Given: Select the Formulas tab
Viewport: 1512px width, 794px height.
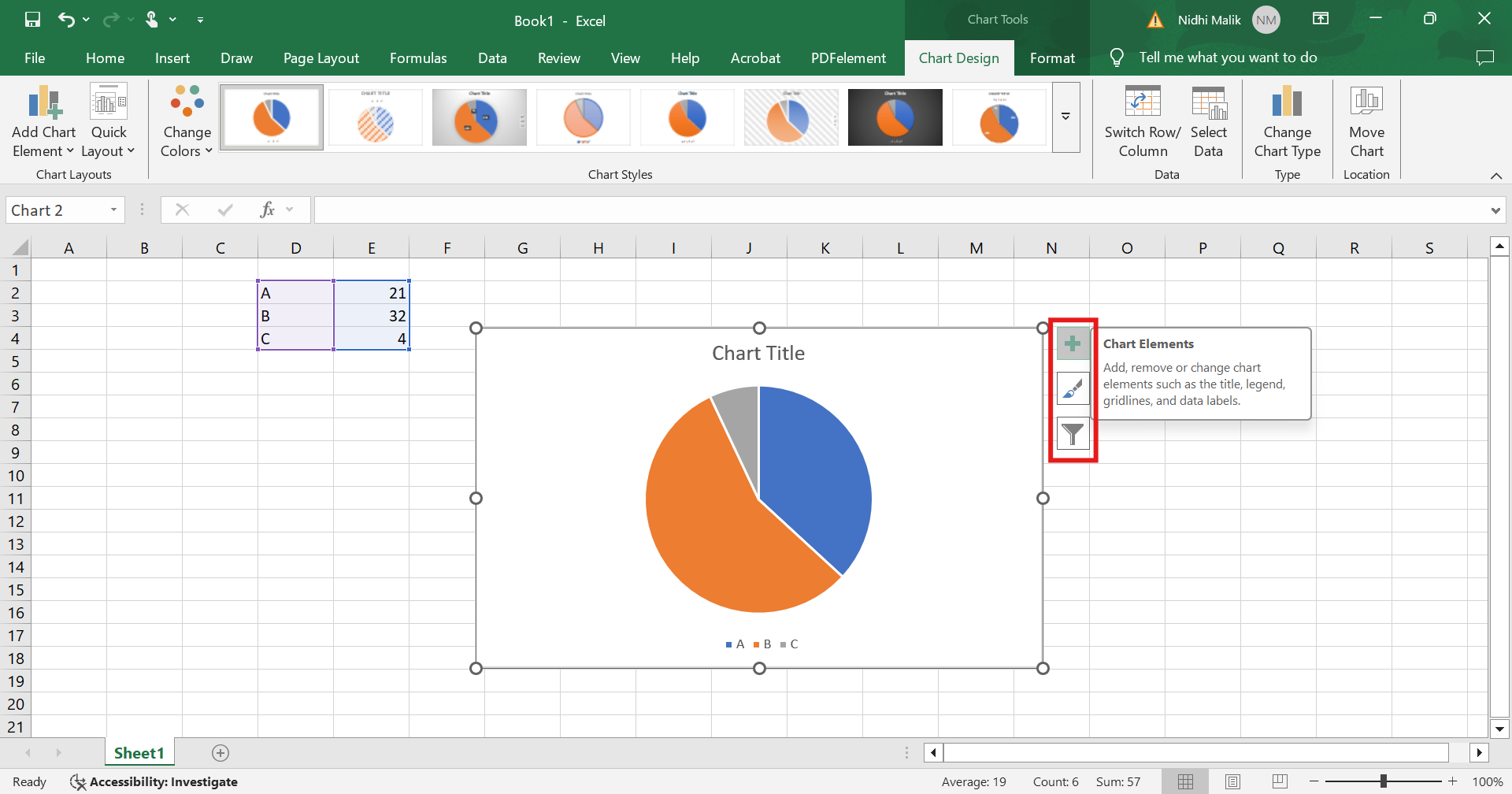Looking at the screenshot, I should (418, 58).
